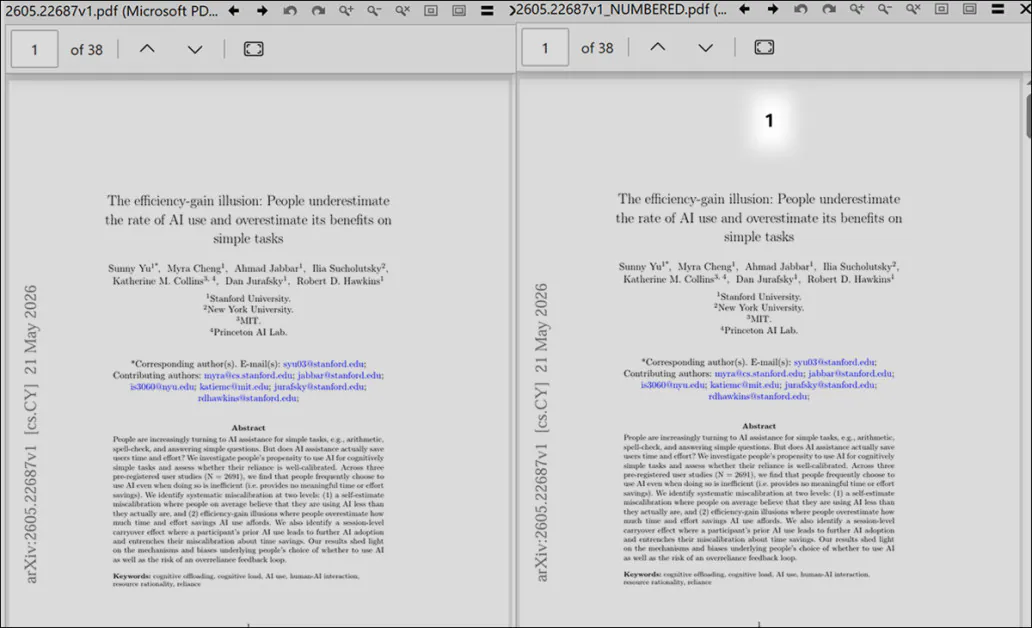
Task: Click the second frame icon in the NUMBERED.pdf title bar
Action: click(x=969, y=9)
